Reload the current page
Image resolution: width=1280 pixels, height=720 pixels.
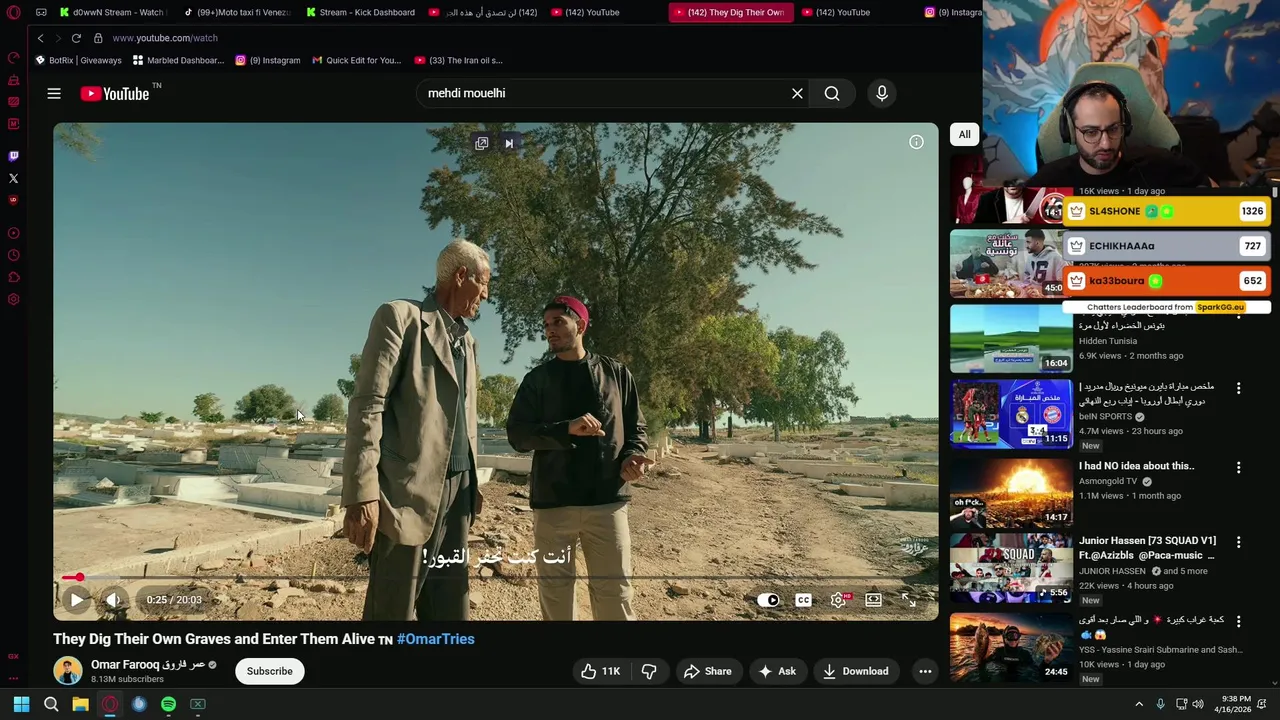point(76,38)
